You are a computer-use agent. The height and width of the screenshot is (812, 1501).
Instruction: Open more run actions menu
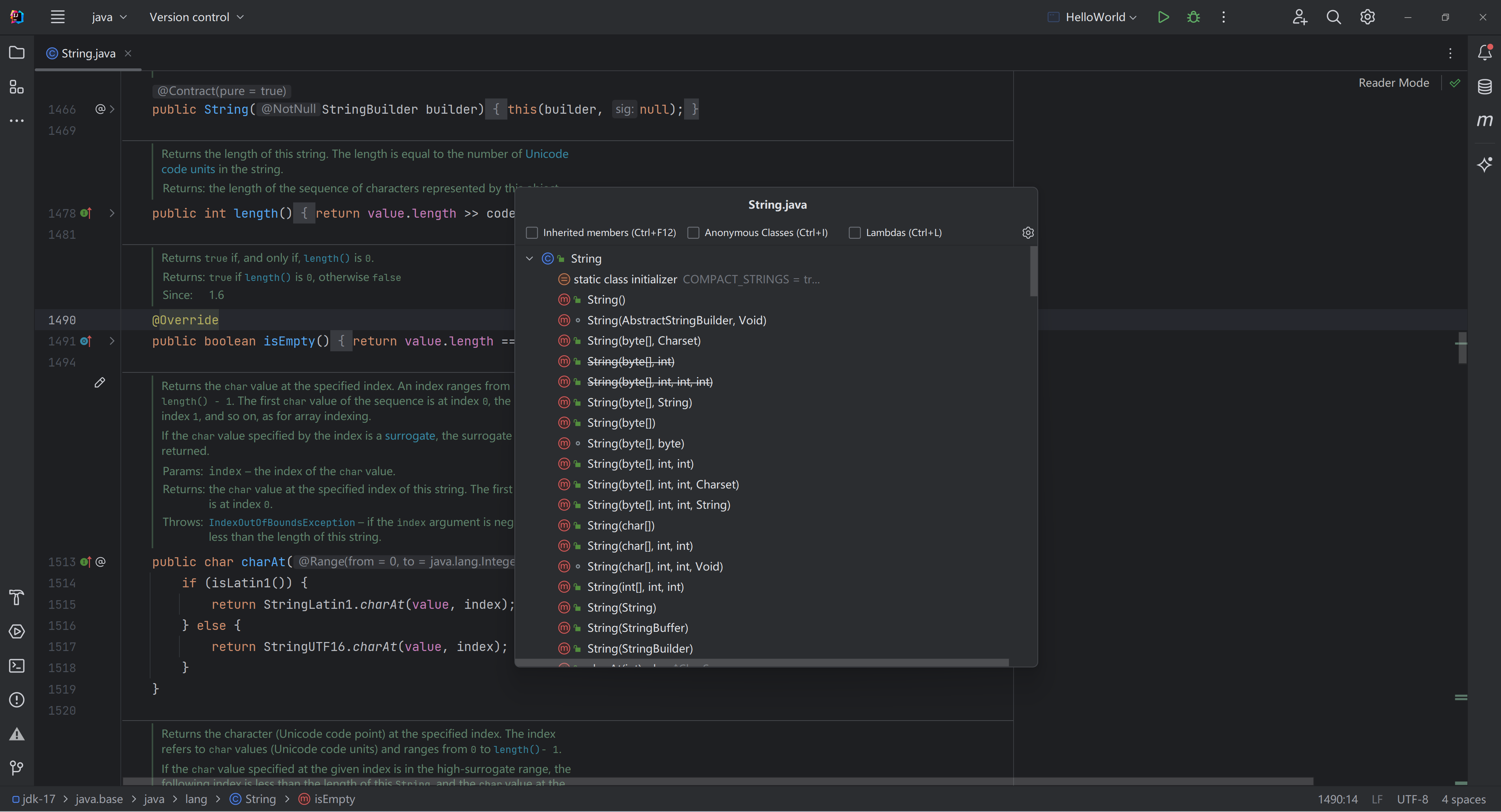[1223, 17]
